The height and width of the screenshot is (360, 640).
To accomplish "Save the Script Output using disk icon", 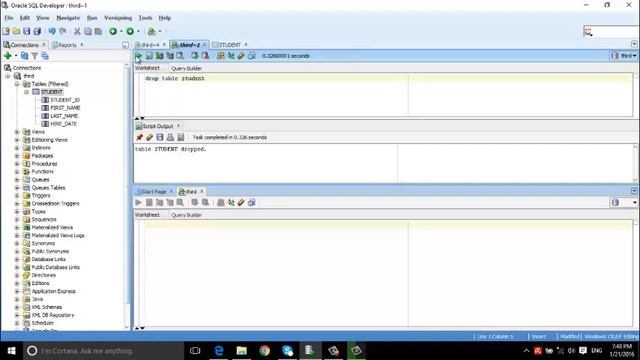I will click(x=160, y=138).
